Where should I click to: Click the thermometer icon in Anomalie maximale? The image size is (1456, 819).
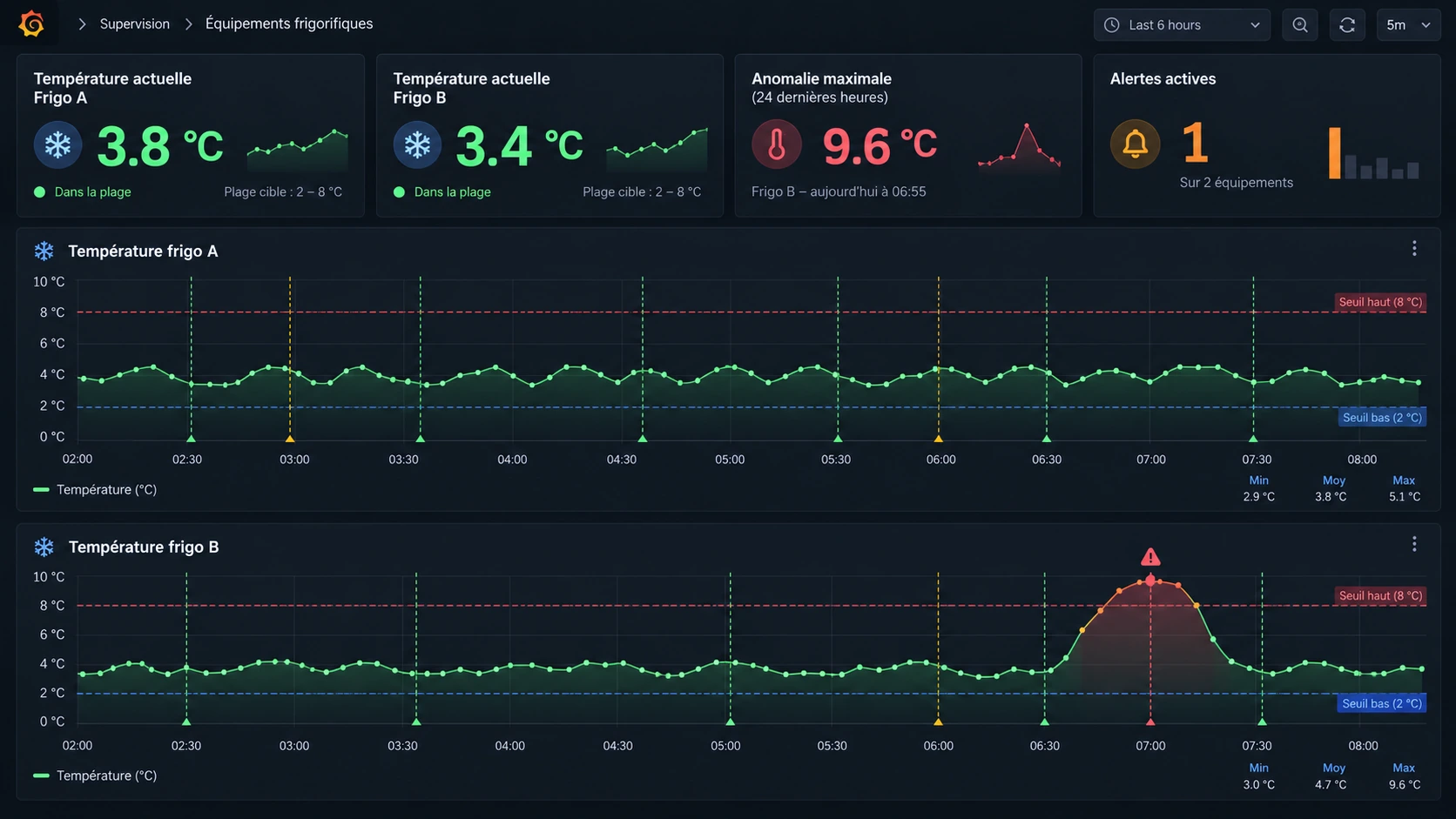(777, 144)
